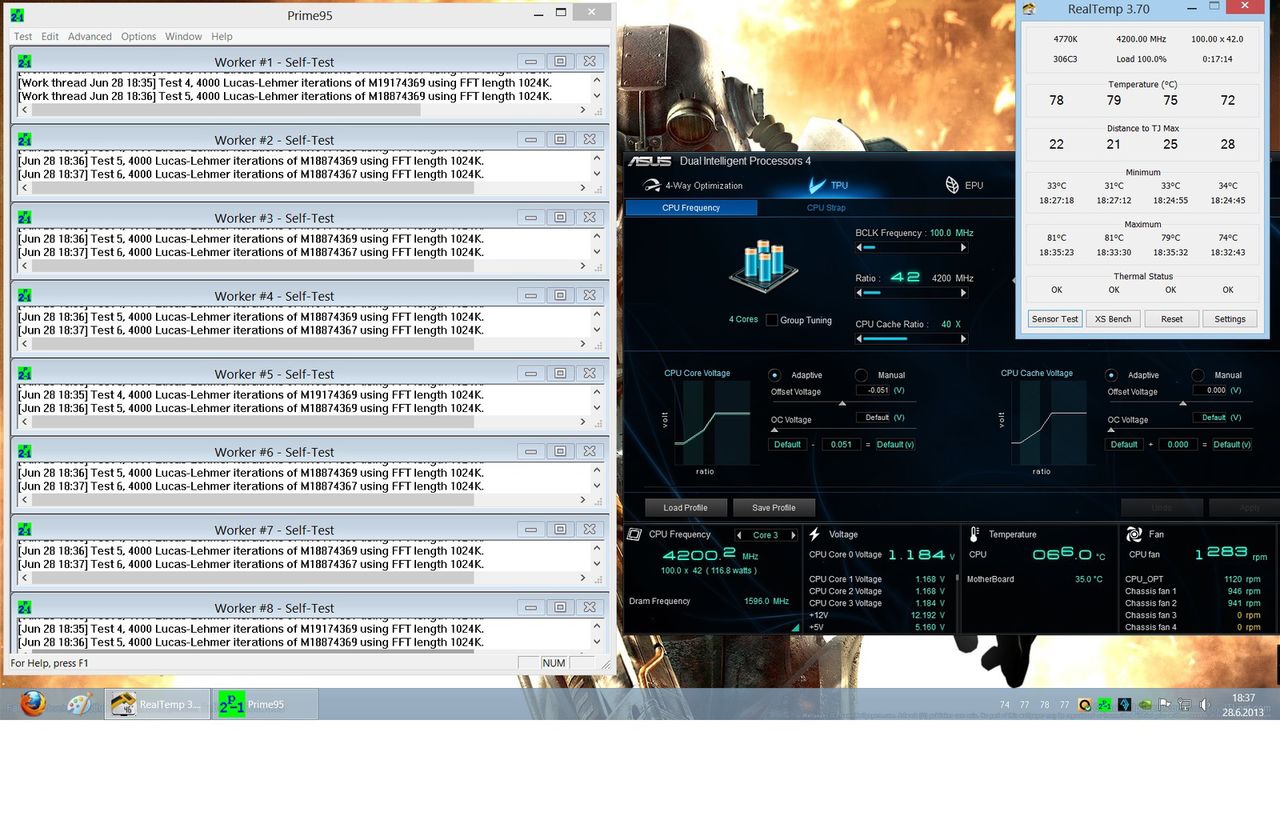The width and height of the screenshot is (1280, 816).
Task: Open Firefox from the taskbar
Action: pos(33,704)
